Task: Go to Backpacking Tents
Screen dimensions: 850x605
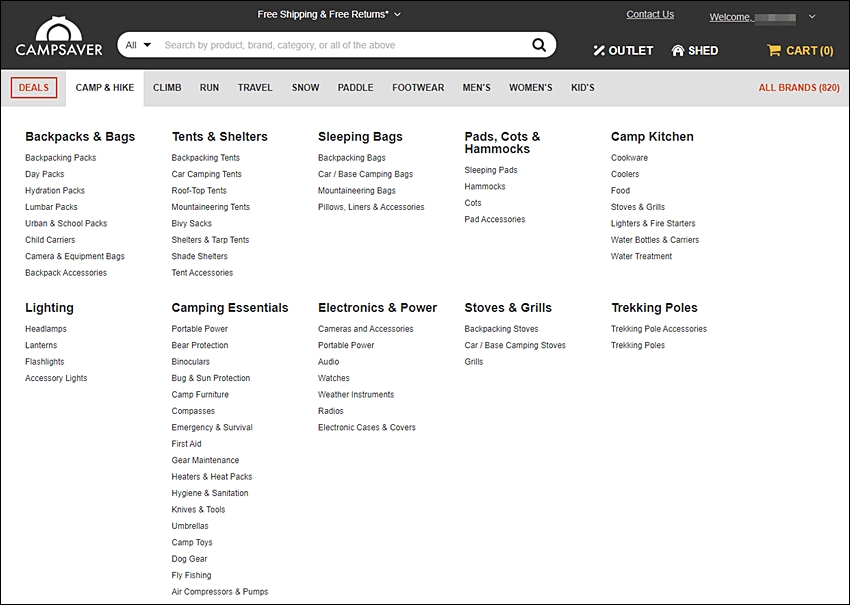Action: [205, 158]
